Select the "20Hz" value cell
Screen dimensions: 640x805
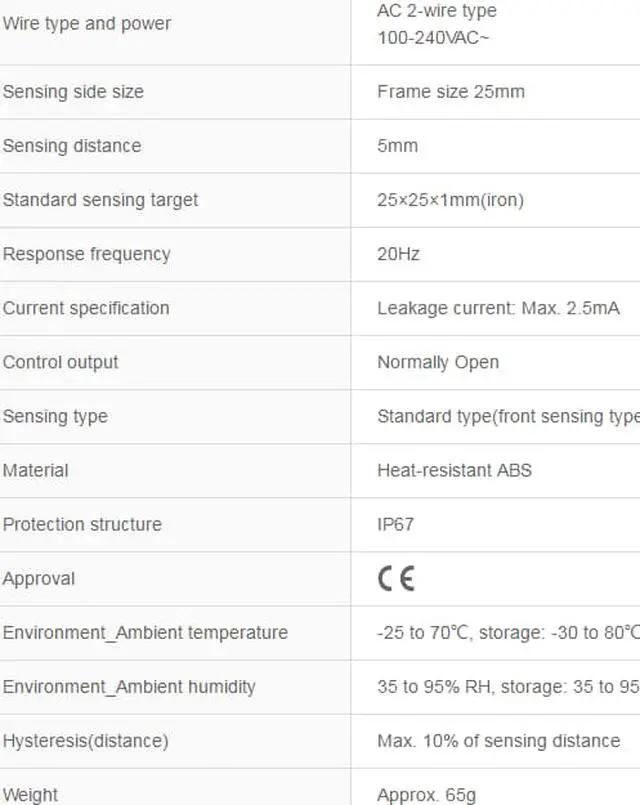[398, 254]
